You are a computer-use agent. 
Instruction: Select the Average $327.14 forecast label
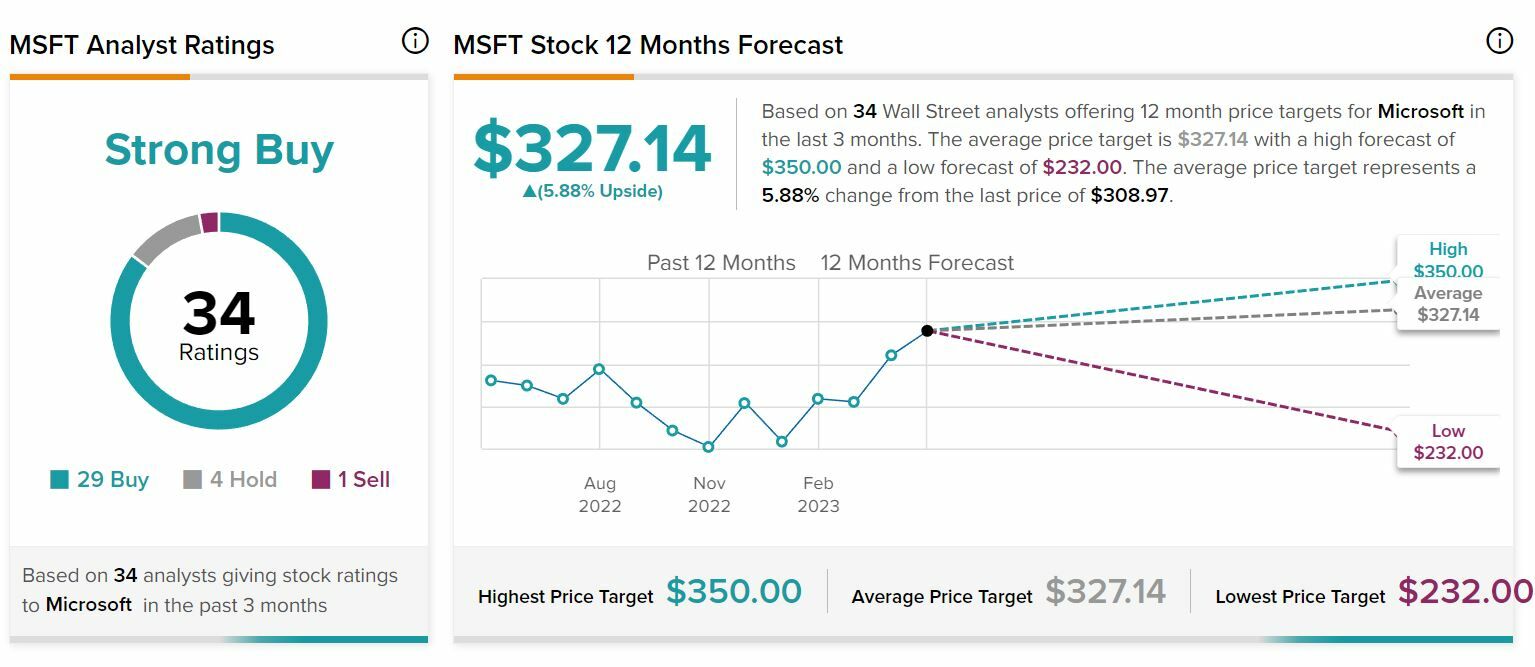click(1447, 304)
